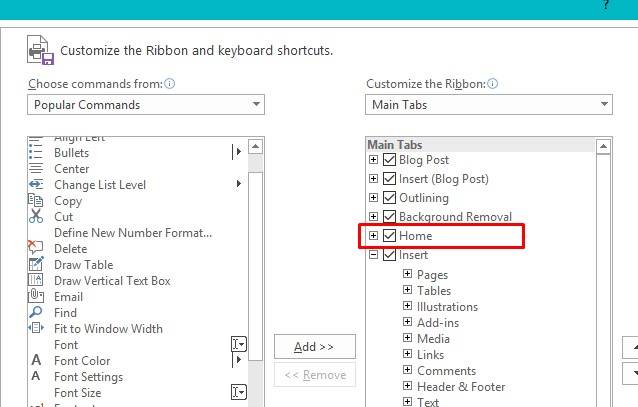
Task: Click the Cut scissors icon
Action: [36, 216]
